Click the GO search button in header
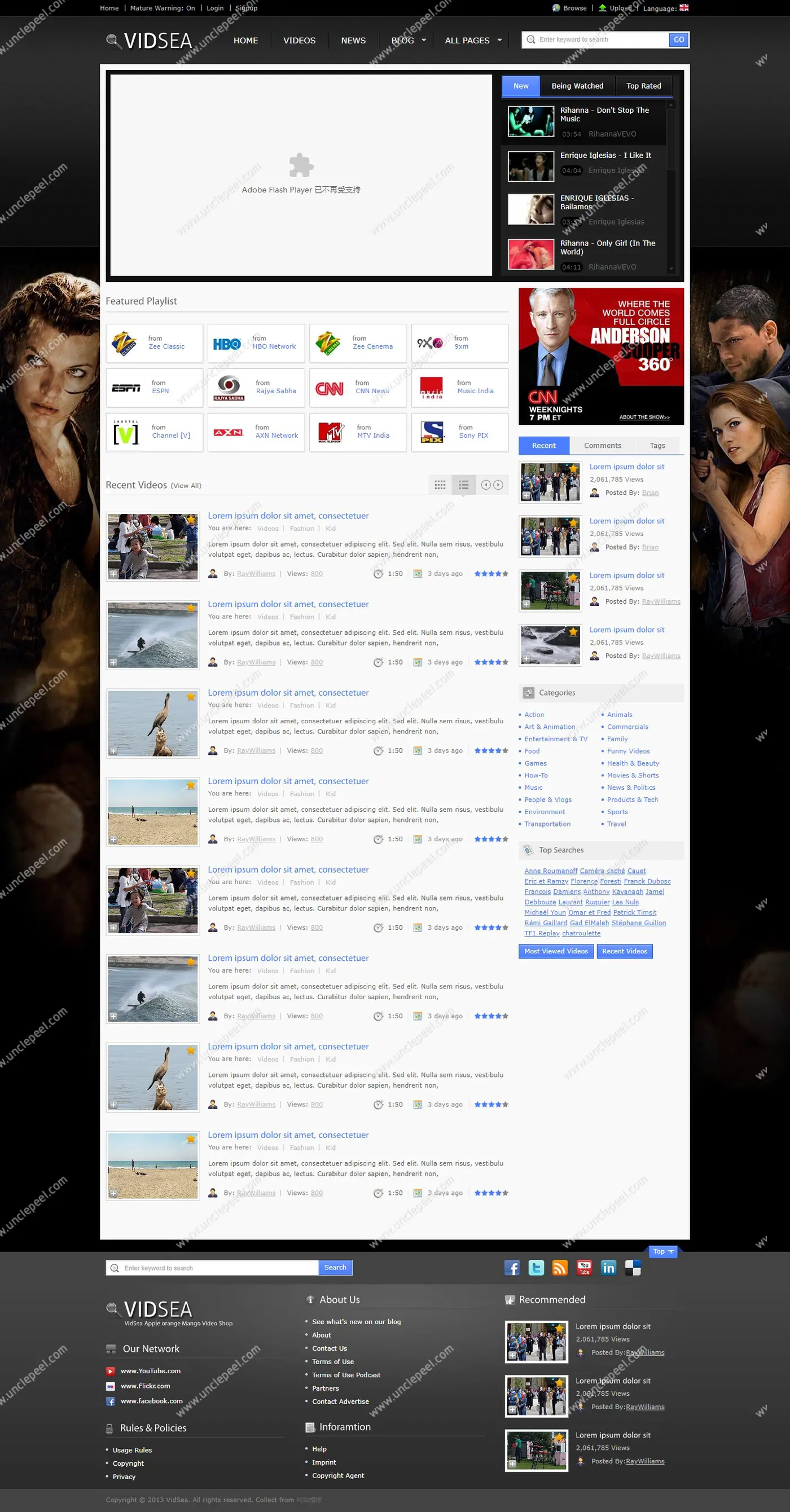 tap(678, 40)
